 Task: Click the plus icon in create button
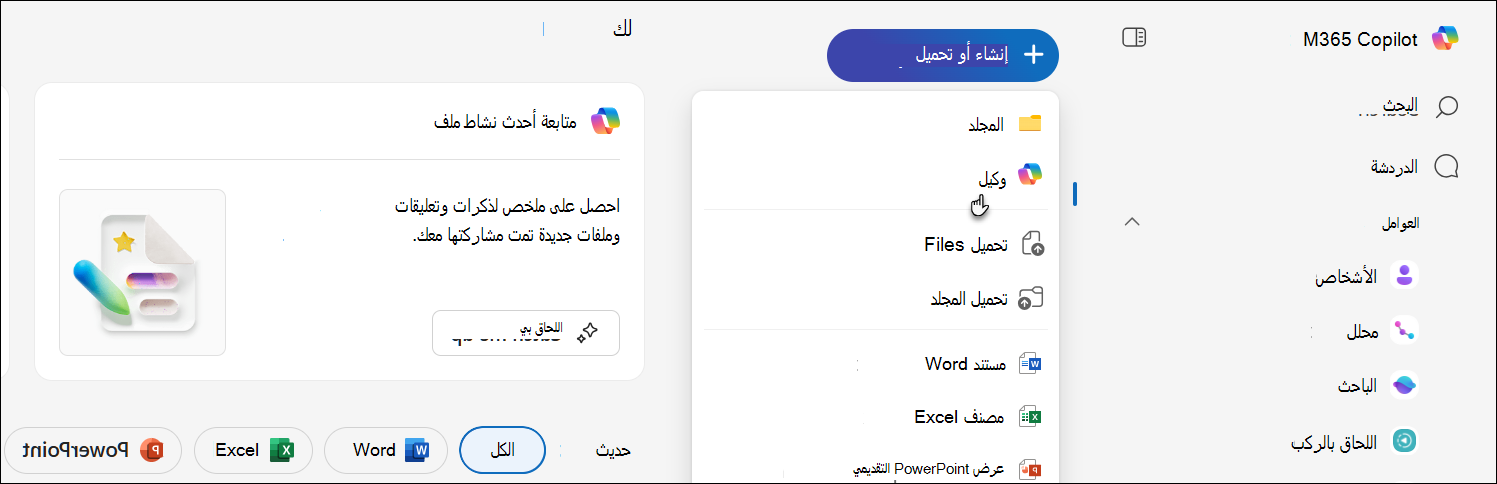1034,55
